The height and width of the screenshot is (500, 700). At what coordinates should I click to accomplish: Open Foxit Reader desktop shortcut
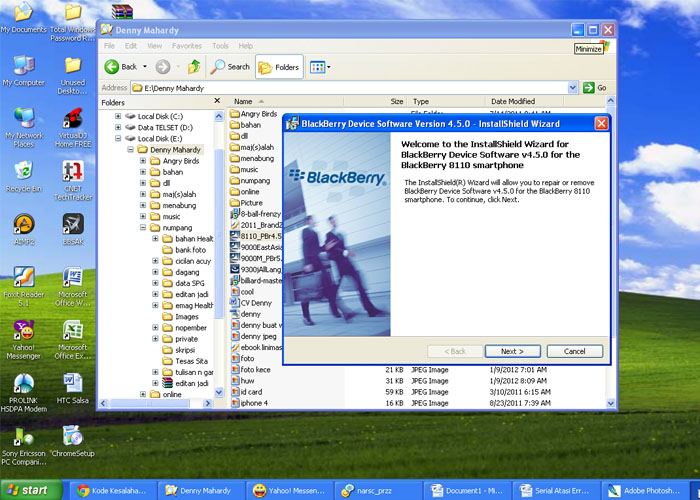(x=22, y=283)
